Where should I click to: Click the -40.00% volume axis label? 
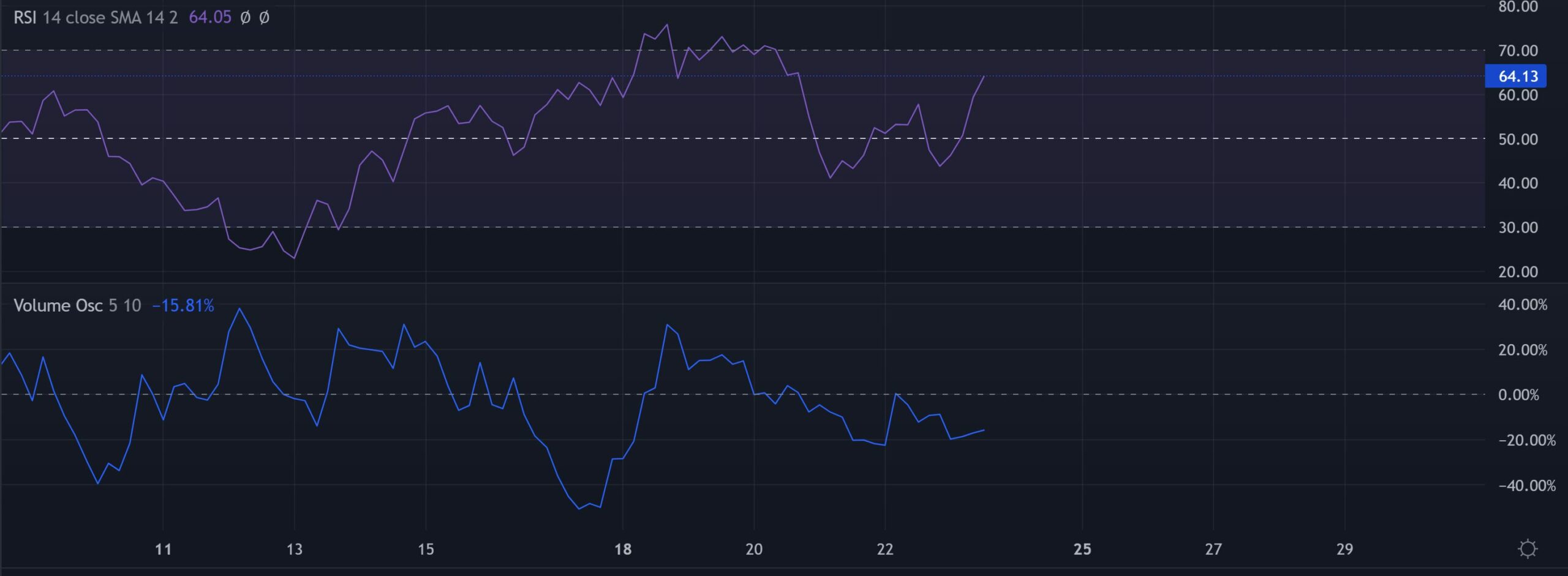click(1526, 485)
